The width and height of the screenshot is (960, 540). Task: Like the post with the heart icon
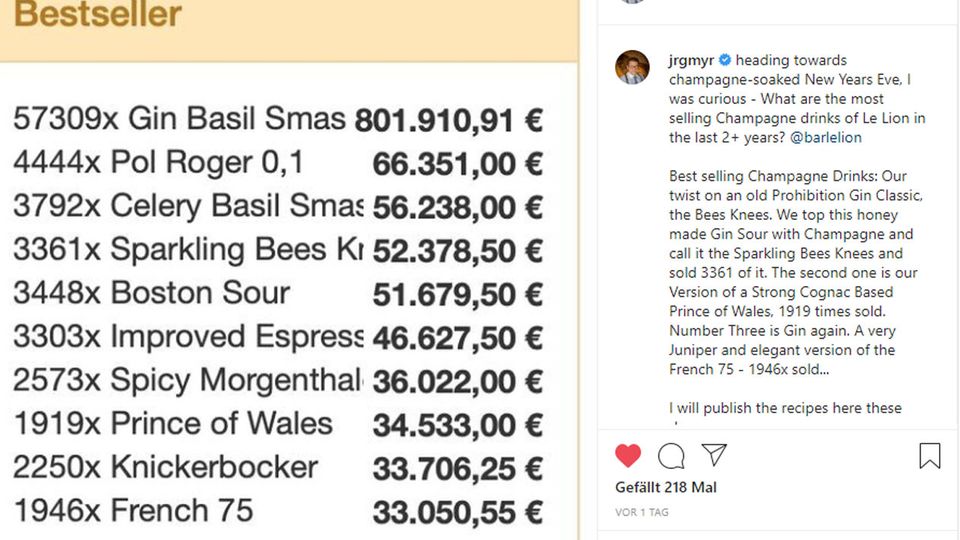pyautogui.click(x=628, y=456)
